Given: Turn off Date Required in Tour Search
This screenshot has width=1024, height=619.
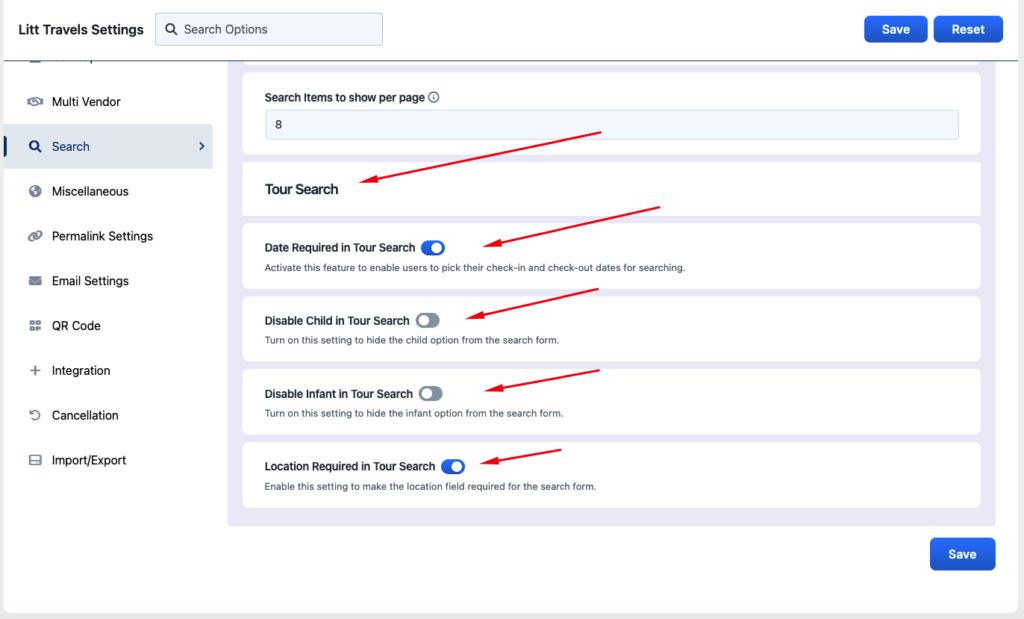Looking at the screenshot, I should [433, 248].
